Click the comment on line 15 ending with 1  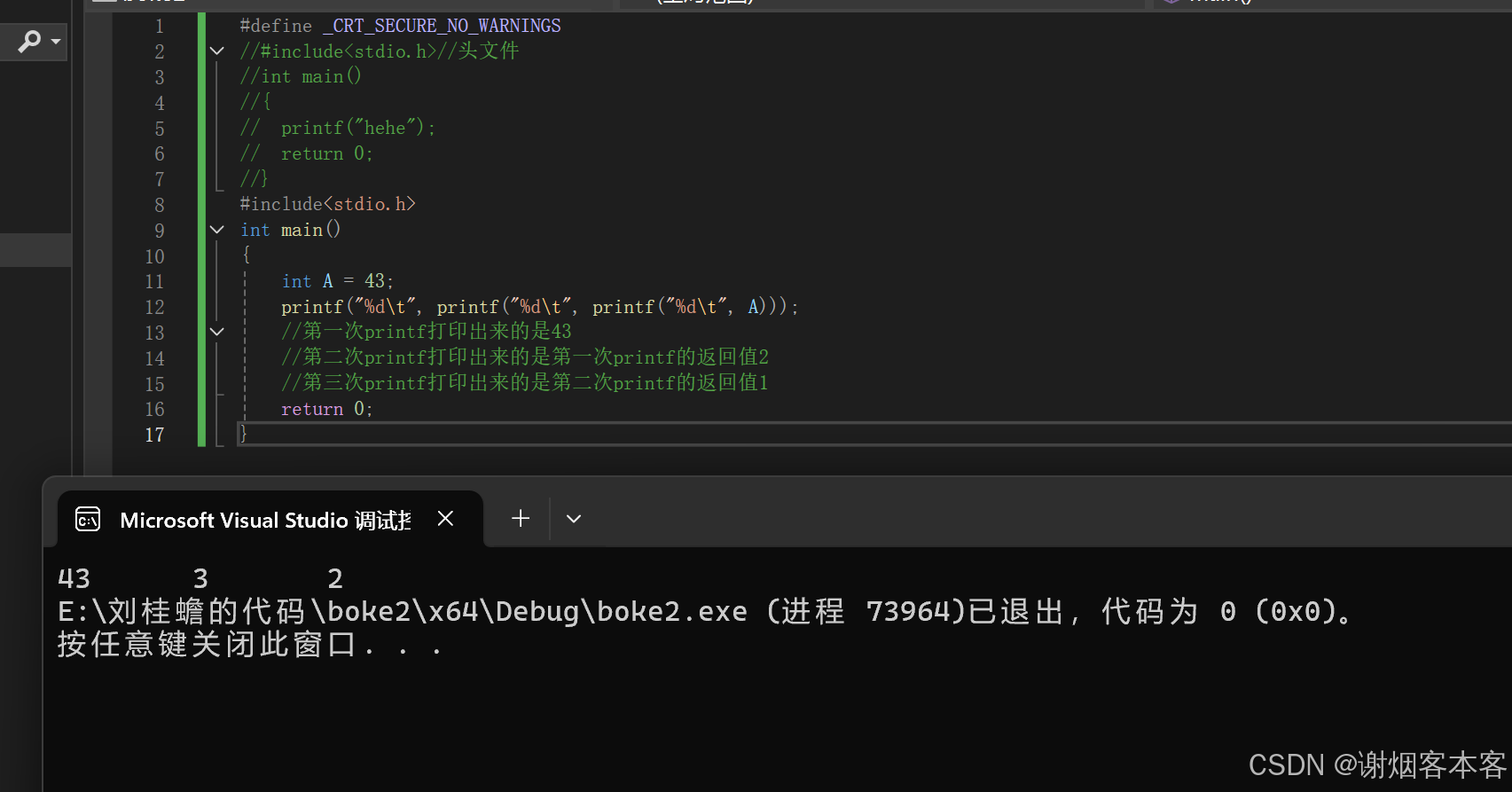click(525, 383)
